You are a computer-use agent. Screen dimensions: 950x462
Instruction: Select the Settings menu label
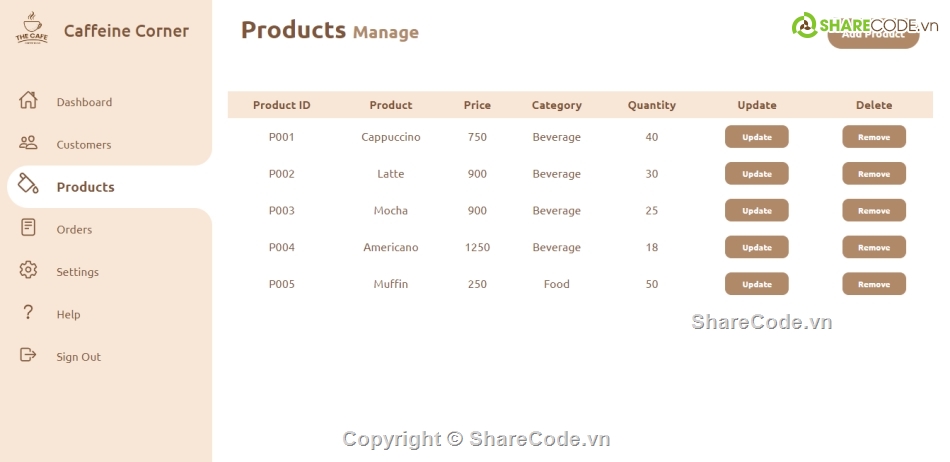coord(77,272)
